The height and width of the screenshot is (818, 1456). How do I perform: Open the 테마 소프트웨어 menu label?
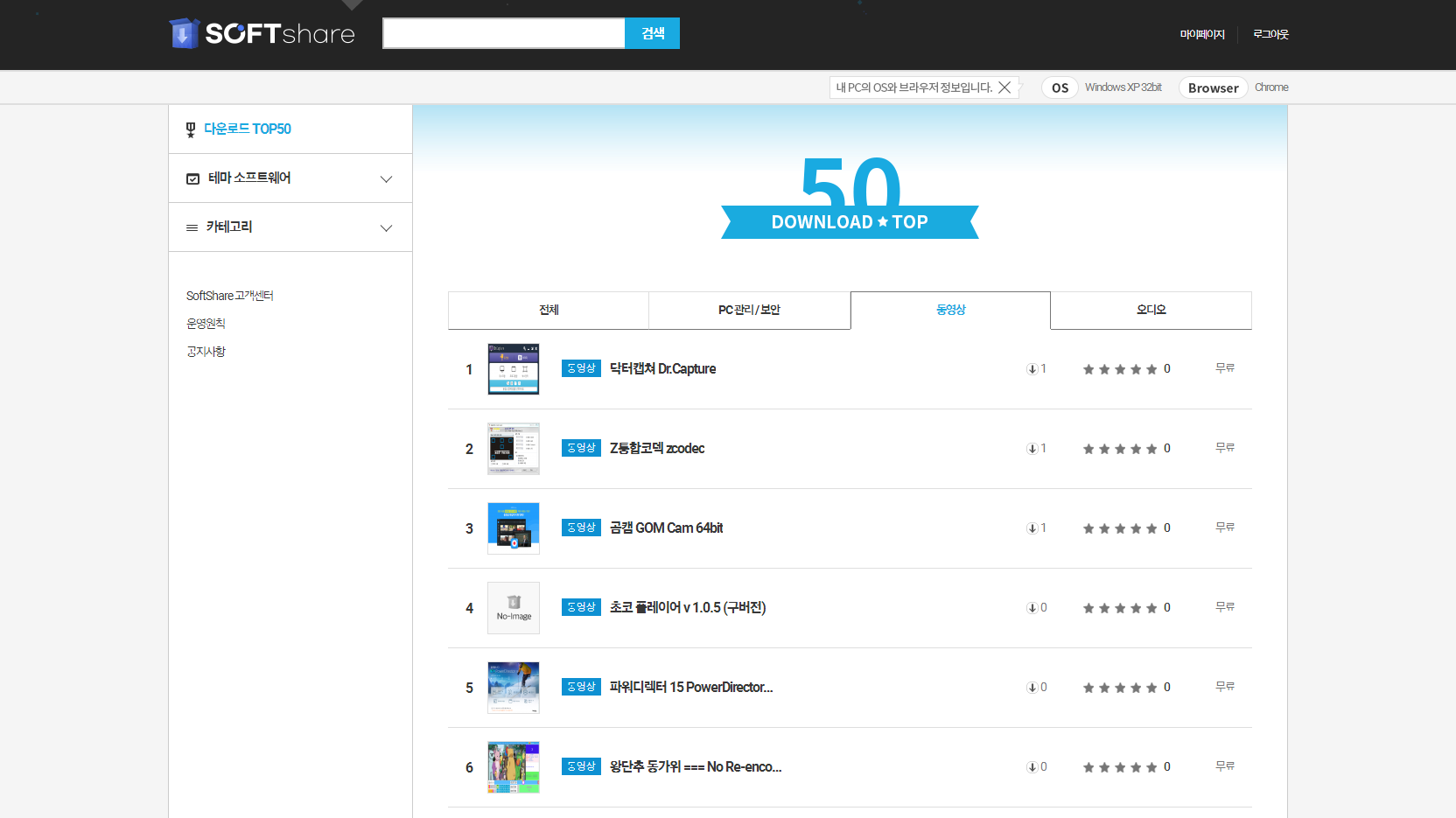click(249, 178)
